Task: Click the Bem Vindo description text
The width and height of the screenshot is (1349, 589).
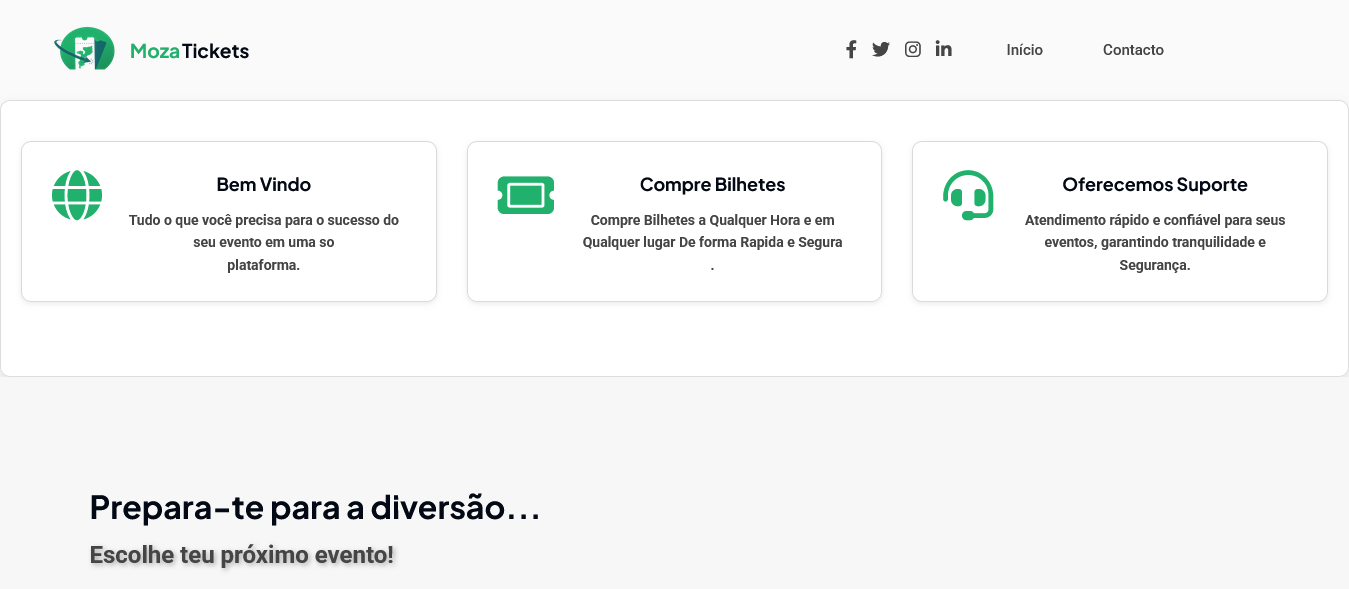Action: click(x=264, y=242)
